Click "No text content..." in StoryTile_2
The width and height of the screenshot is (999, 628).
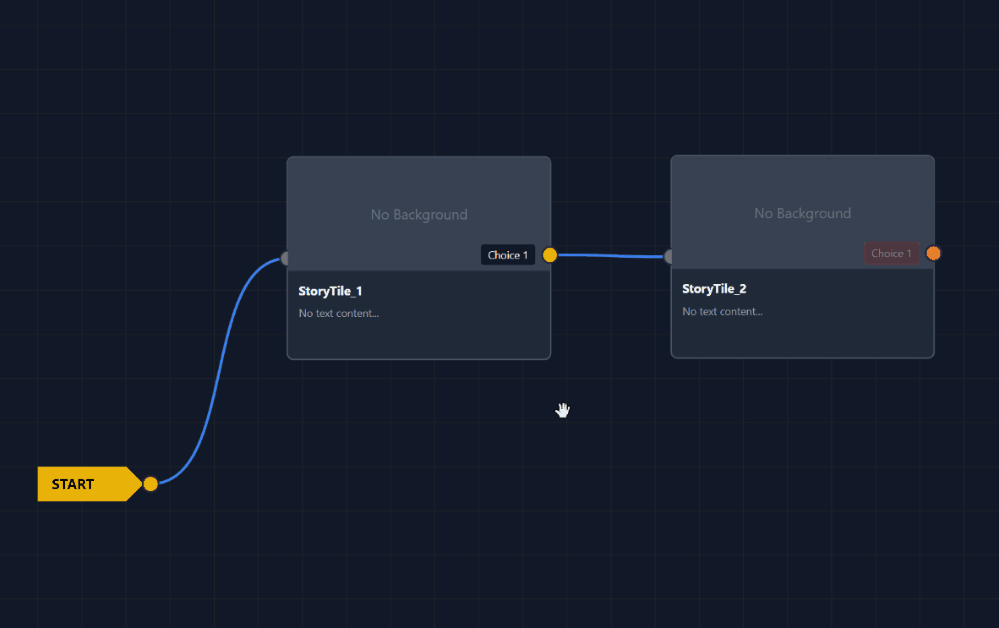722,311
